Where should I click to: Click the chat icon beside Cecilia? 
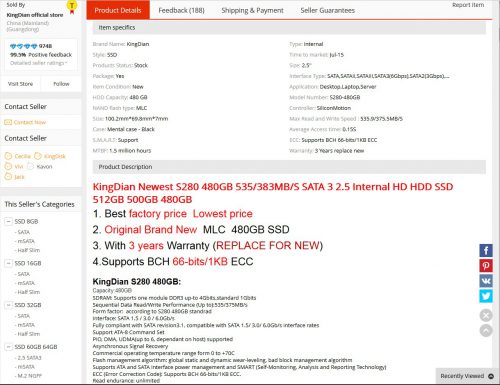click(8, 156)
